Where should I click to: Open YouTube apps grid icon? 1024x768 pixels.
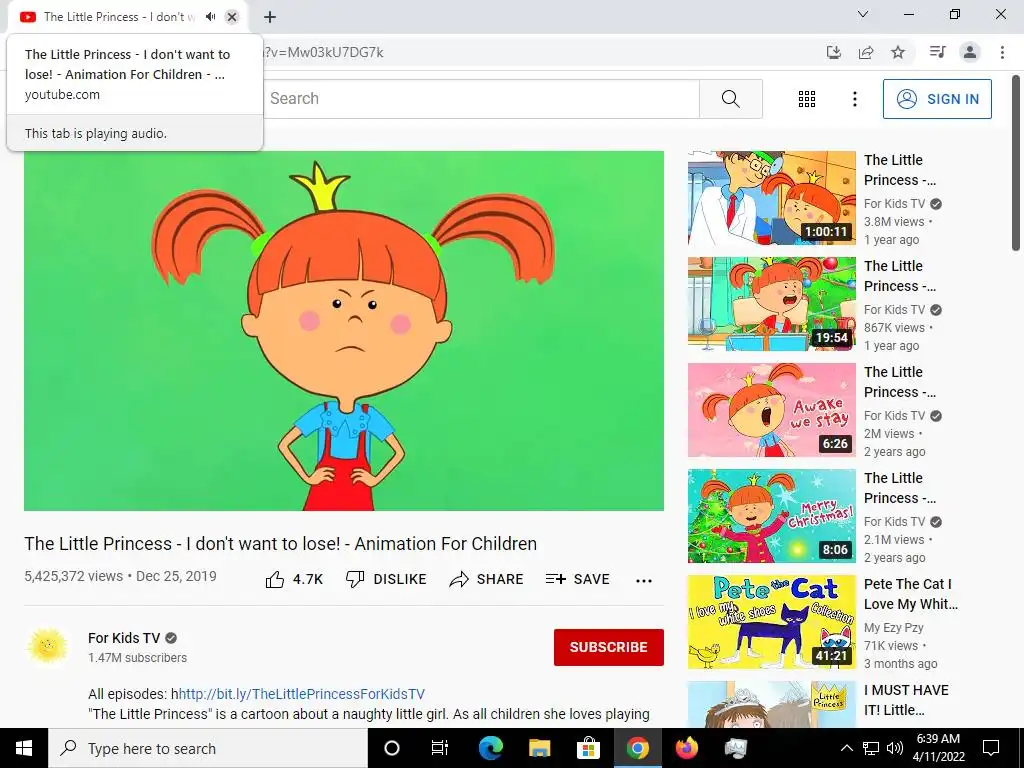(x=807, y=99)
